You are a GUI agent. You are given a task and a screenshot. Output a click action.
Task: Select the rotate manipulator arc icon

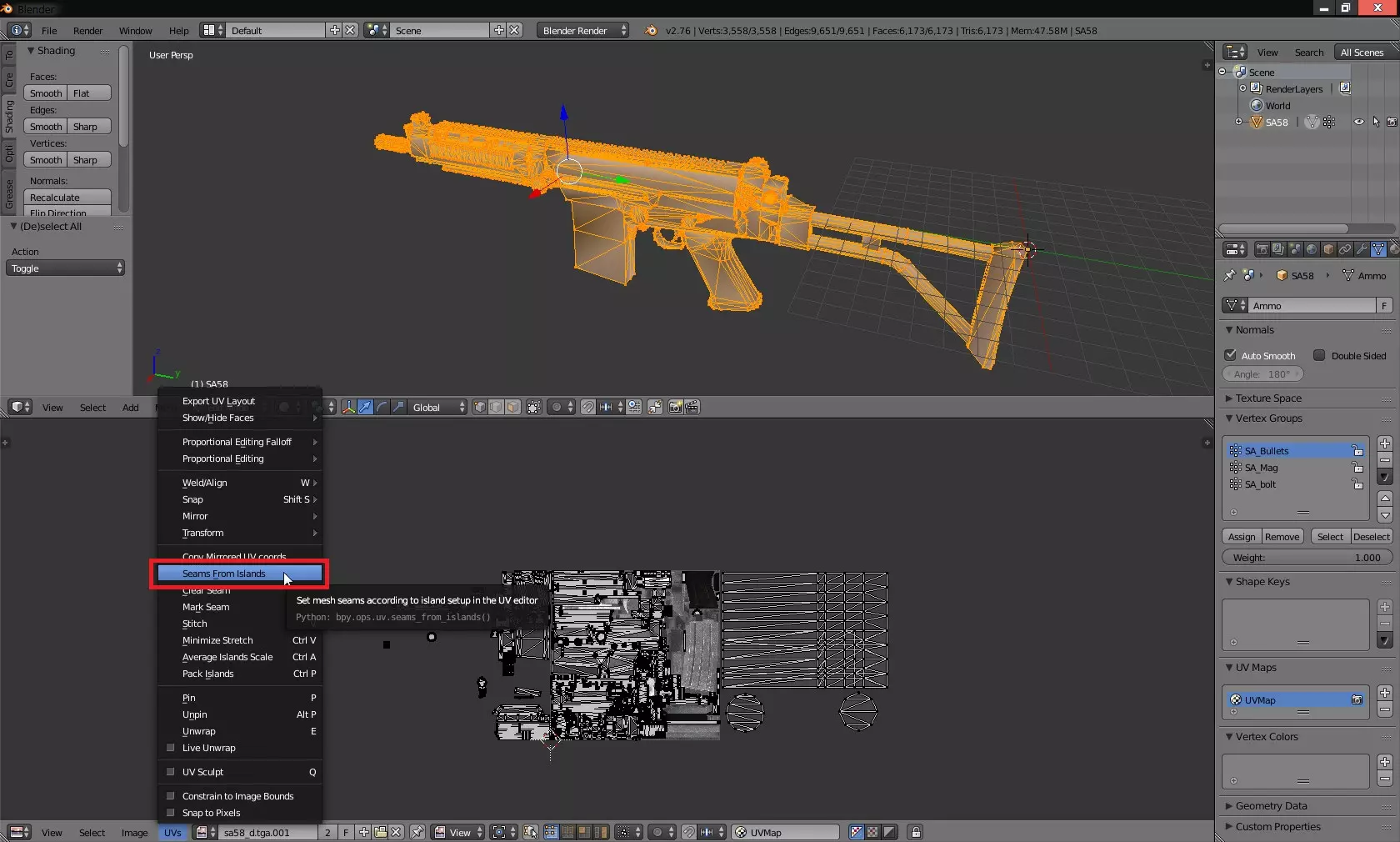click(x=382, y=407)
